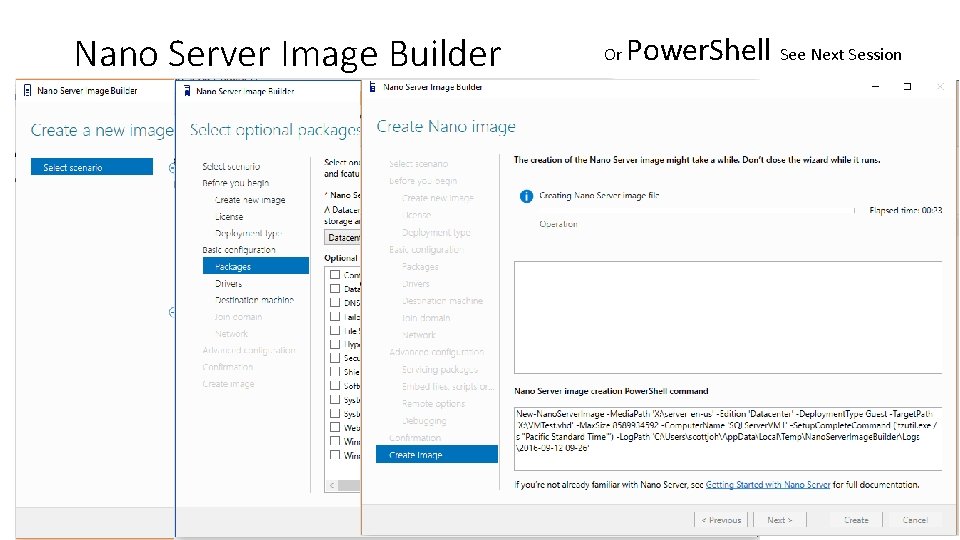Click Servicing packages step in the front window
Viewport: 960px width, 540px height.
[440, 369]
